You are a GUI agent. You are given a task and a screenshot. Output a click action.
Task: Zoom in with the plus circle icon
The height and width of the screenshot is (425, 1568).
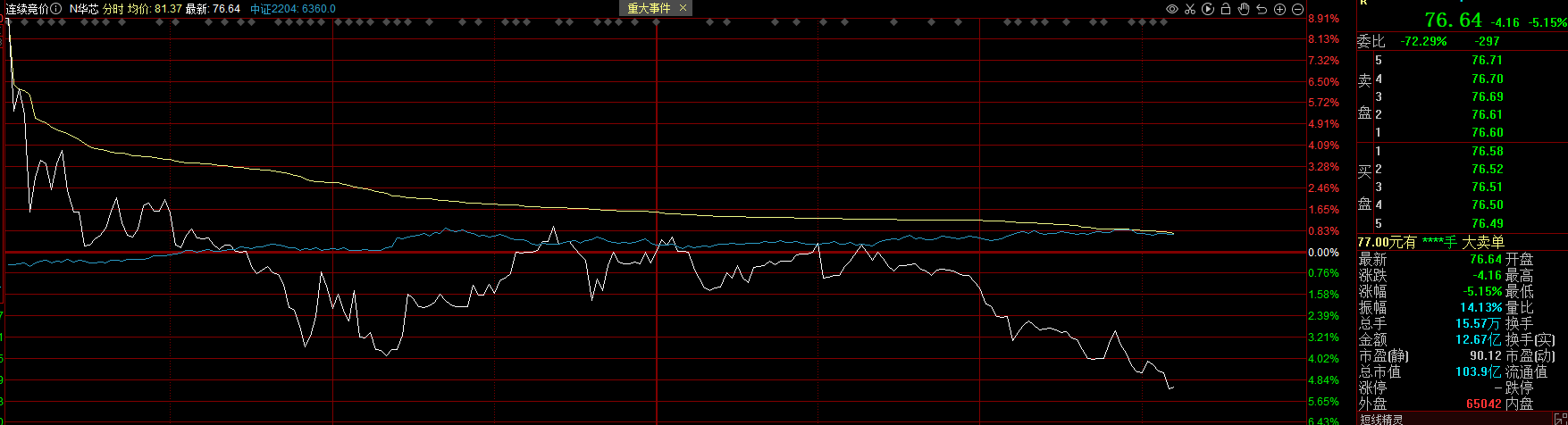[1279, 9]
